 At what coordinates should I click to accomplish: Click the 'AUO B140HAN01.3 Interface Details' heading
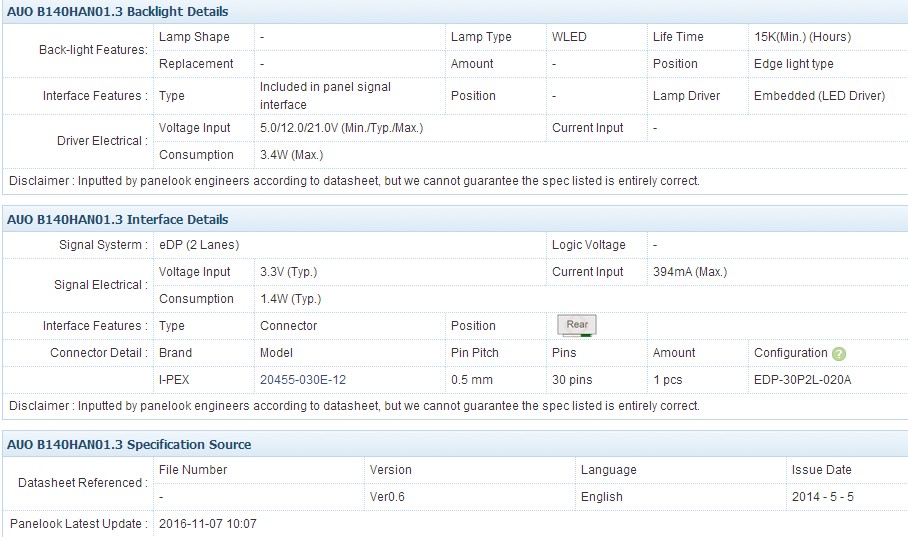[118, 220]
